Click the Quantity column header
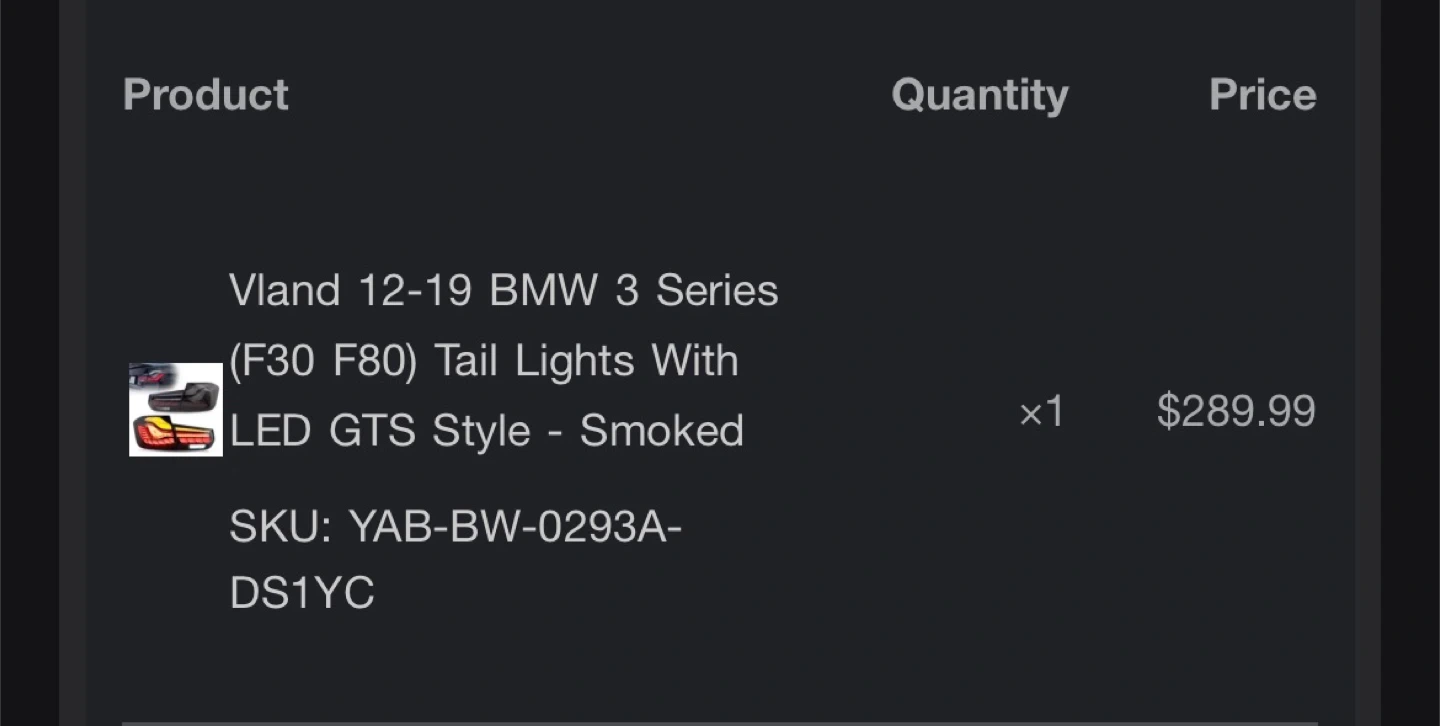The width and height of the screenshot is (1440, 726). tap(979, 95)
